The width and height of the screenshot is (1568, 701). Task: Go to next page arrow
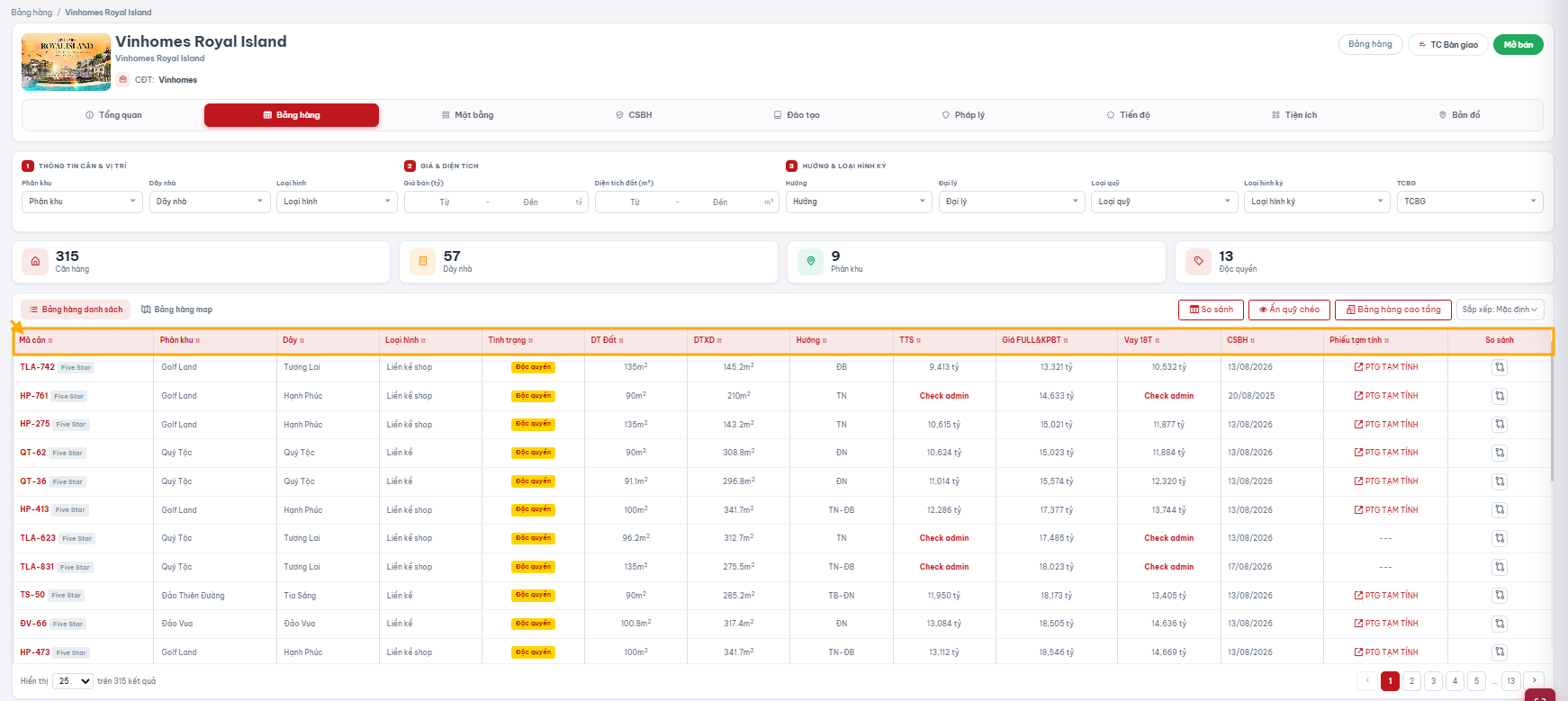tap(1535, 681)
